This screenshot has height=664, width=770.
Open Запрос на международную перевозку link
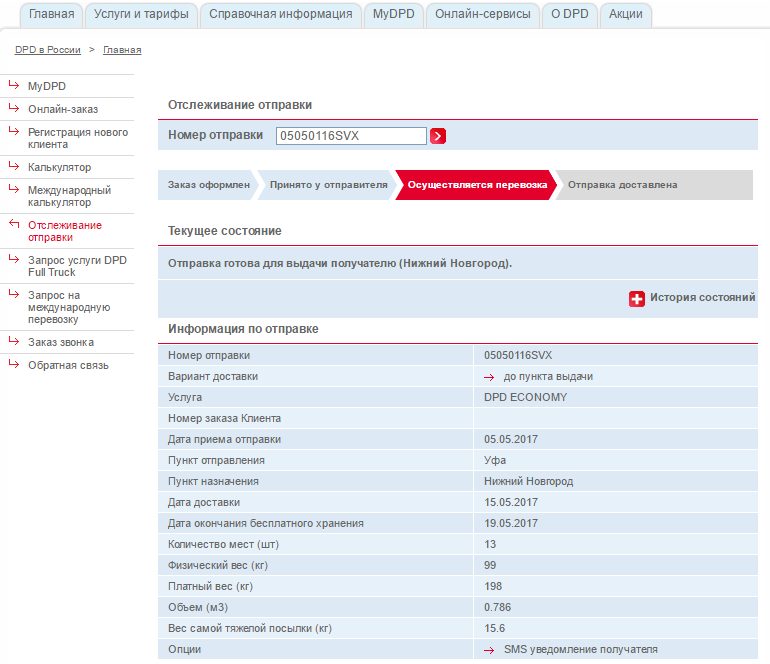[69, 307]
